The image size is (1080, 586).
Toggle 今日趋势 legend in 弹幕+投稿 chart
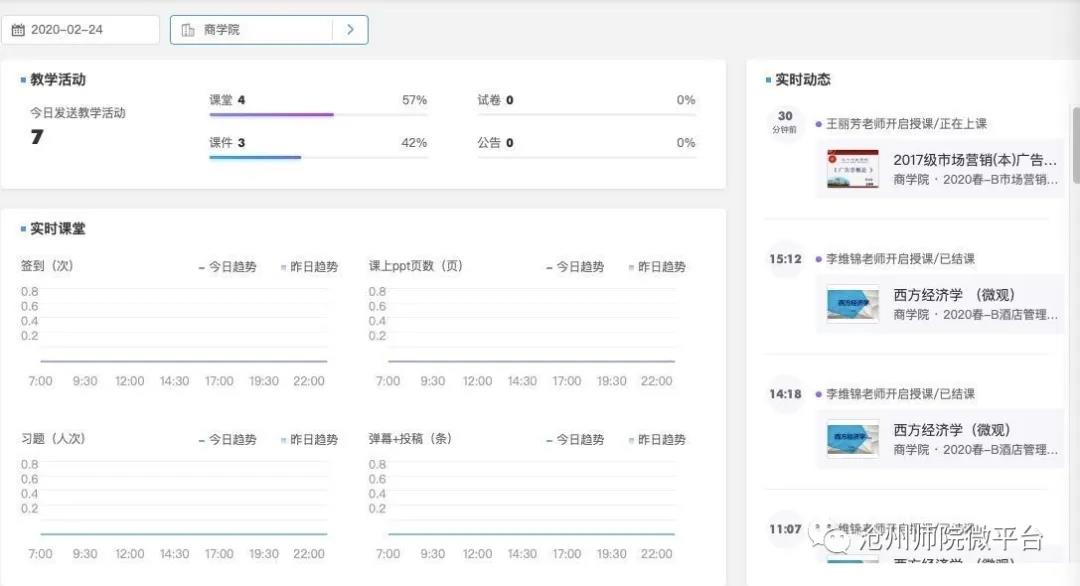[575, 440]
